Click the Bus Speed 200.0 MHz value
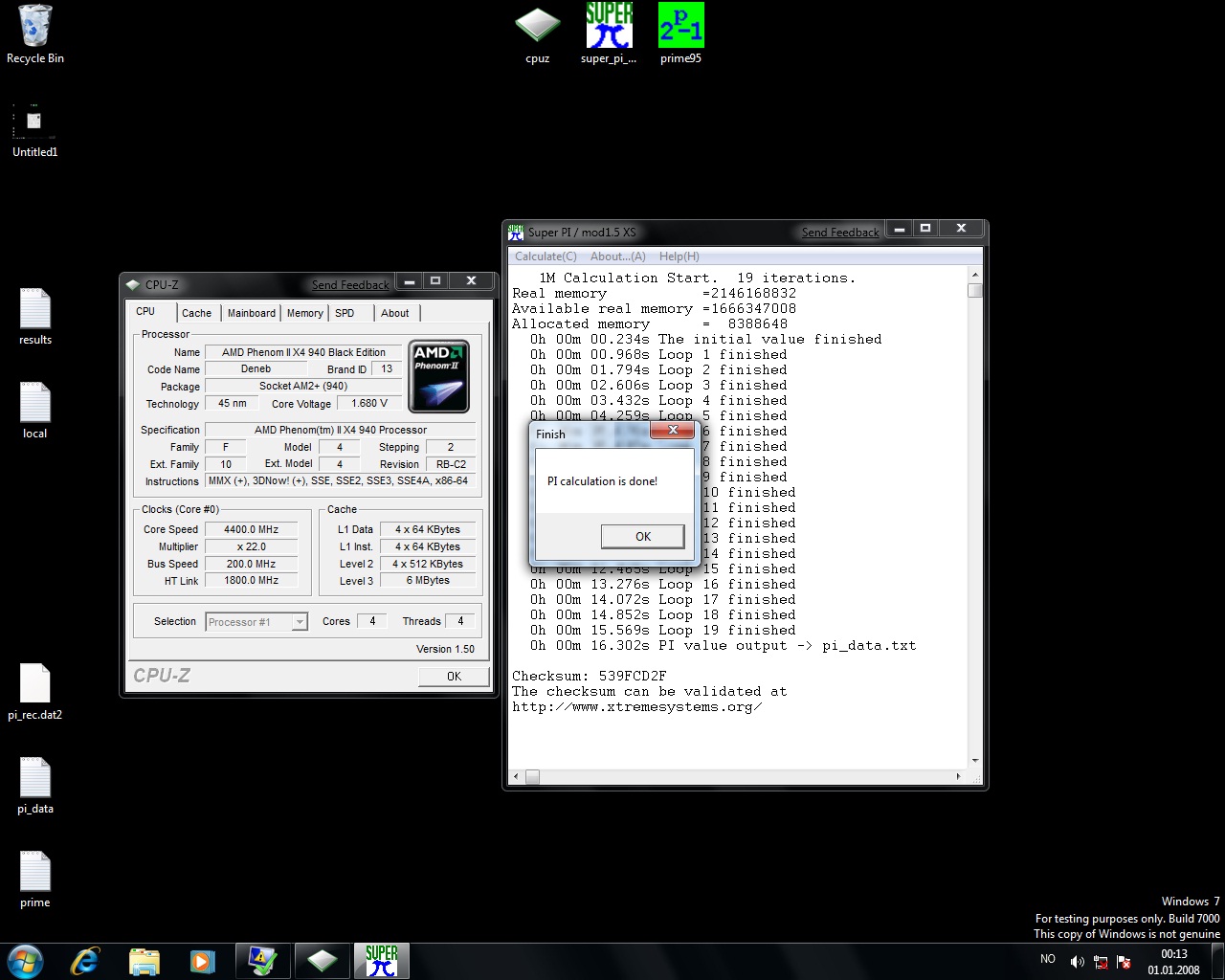This screenshot has height=980, width=1225. 251,564
